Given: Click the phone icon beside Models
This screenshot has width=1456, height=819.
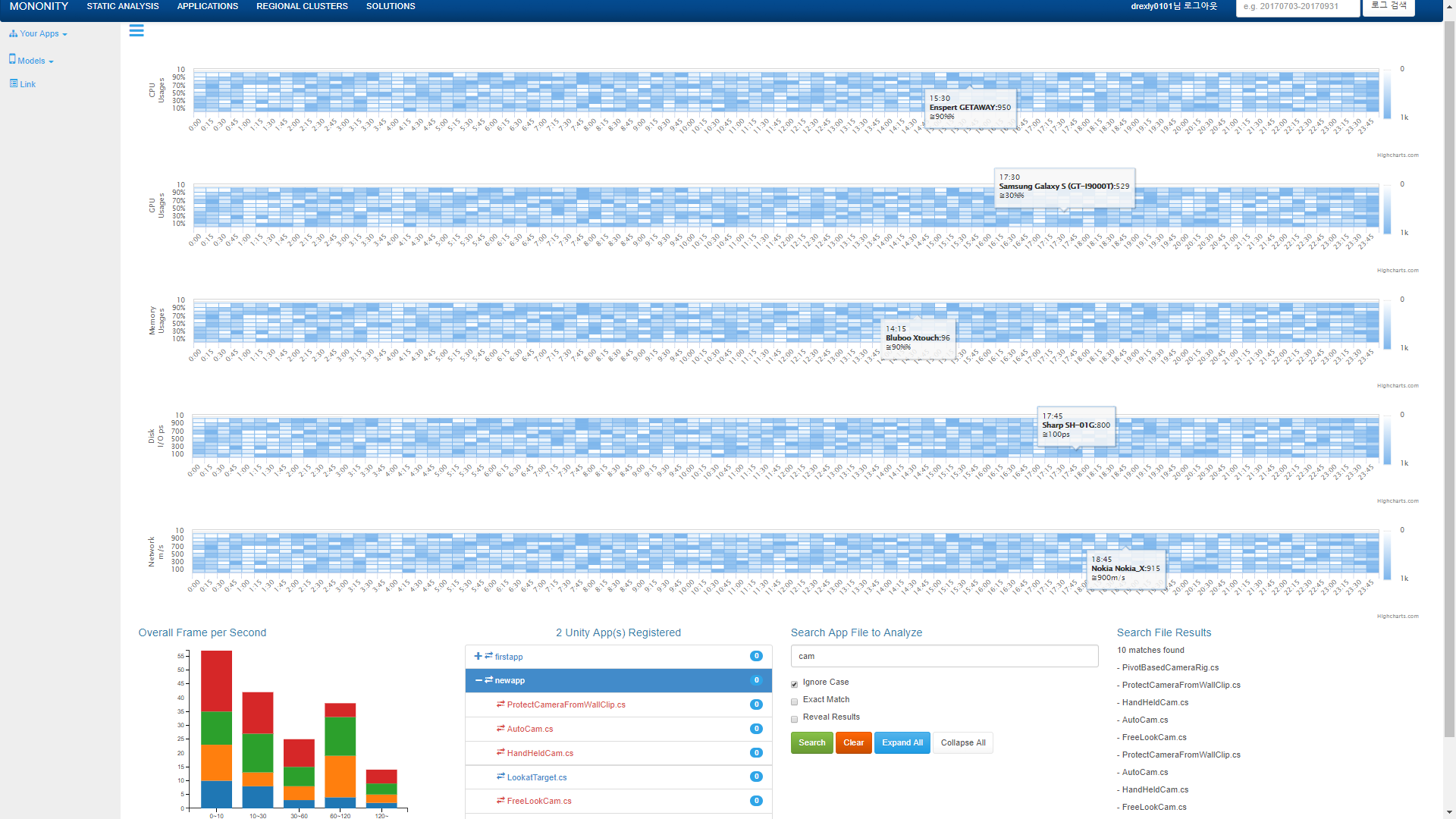Looking at the screenshot, I should [x=12, y=59].
